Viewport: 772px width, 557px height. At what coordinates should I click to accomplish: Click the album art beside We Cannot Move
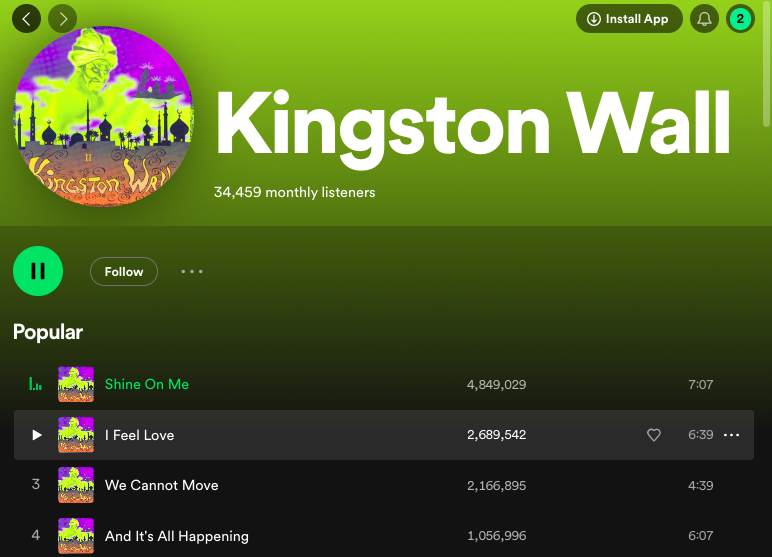click(76, 485)
